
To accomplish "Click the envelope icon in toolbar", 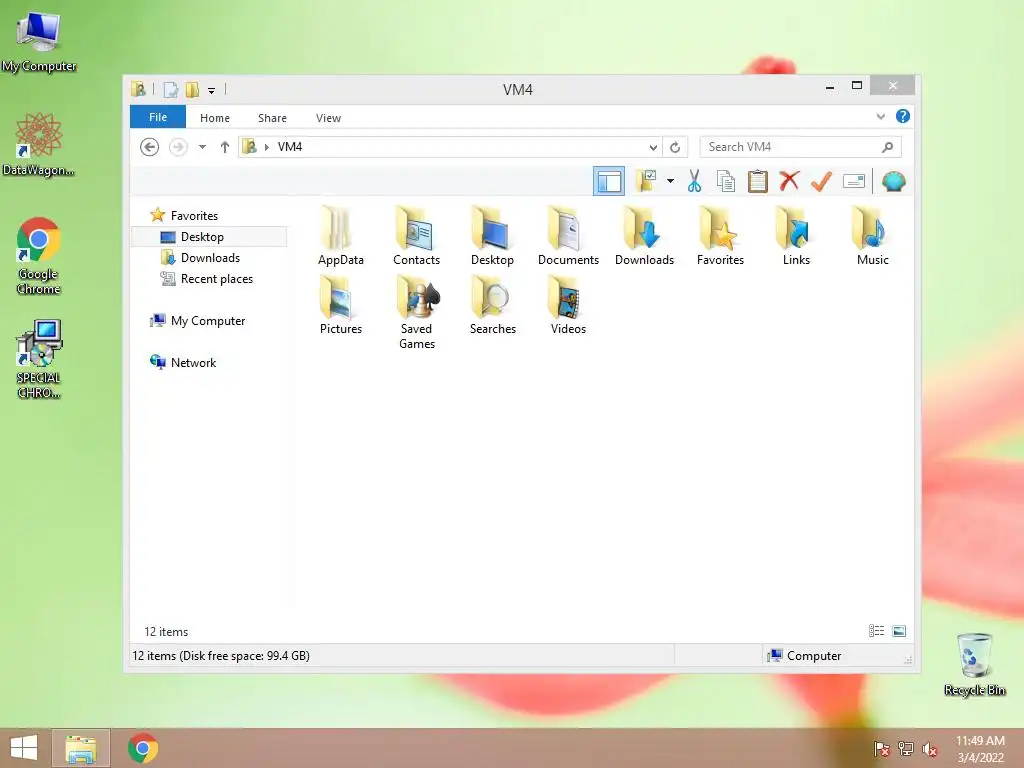I will (854, 181).
